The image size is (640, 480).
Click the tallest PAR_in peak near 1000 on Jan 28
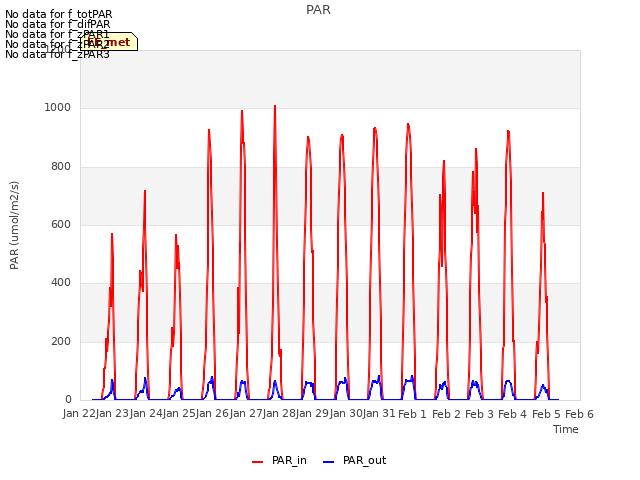(275, 106)
